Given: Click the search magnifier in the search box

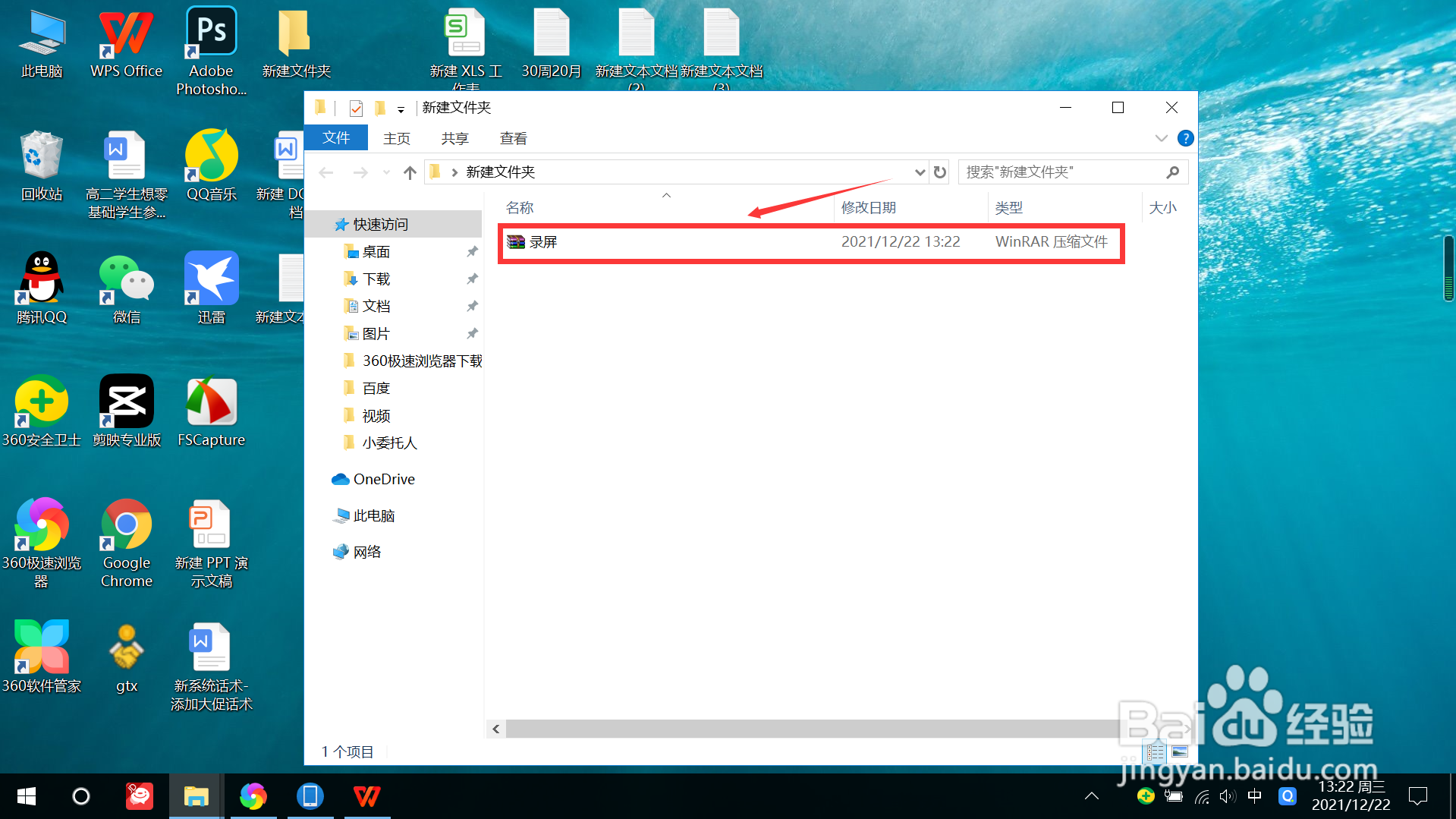Looking at the screenshot, I should tap(1172, 172).
